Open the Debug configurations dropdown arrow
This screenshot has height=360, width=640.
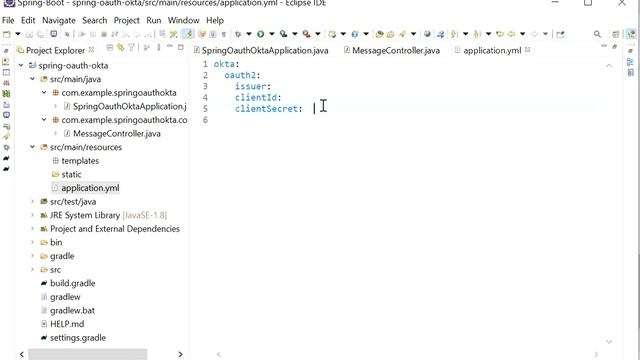point(249,34)
